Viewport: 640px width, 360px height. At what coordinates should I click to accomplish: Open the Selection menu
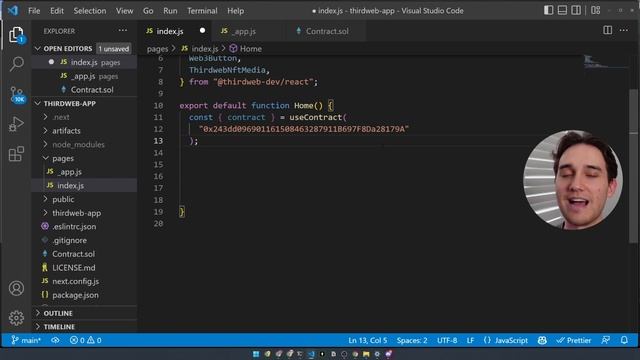tap(90, 11)
